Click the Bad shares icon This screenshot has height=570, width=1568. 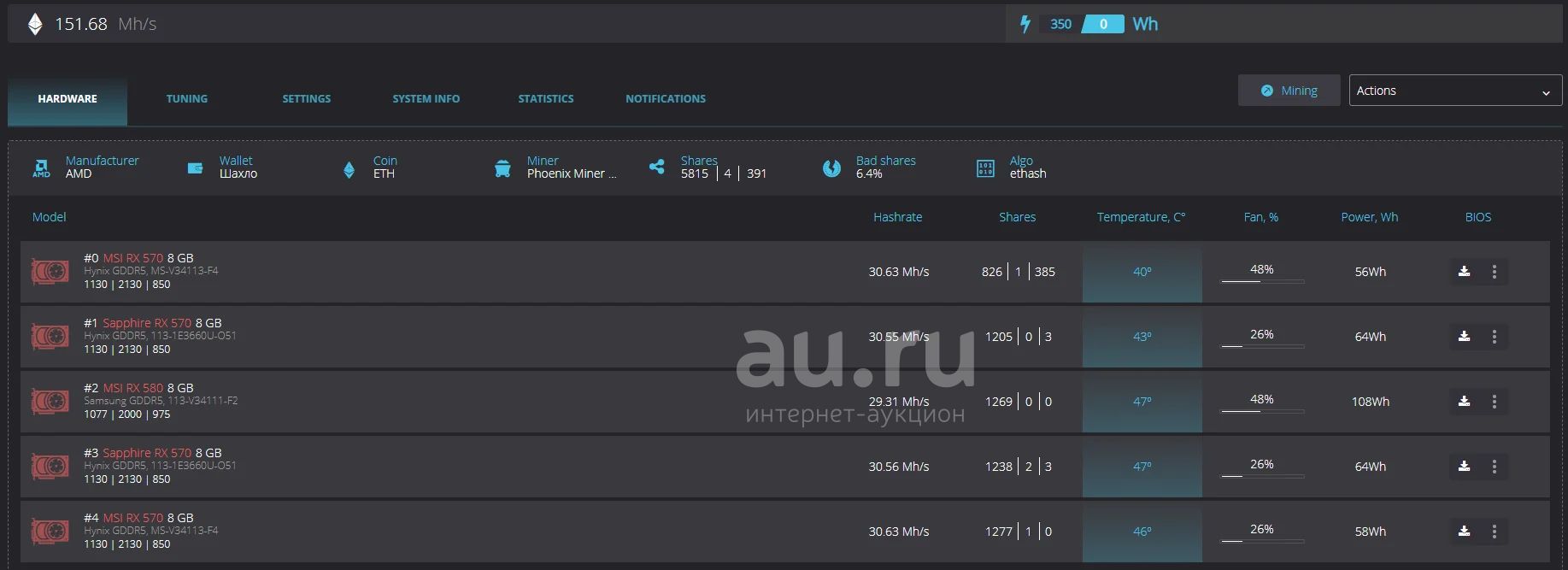pos(831,167)
